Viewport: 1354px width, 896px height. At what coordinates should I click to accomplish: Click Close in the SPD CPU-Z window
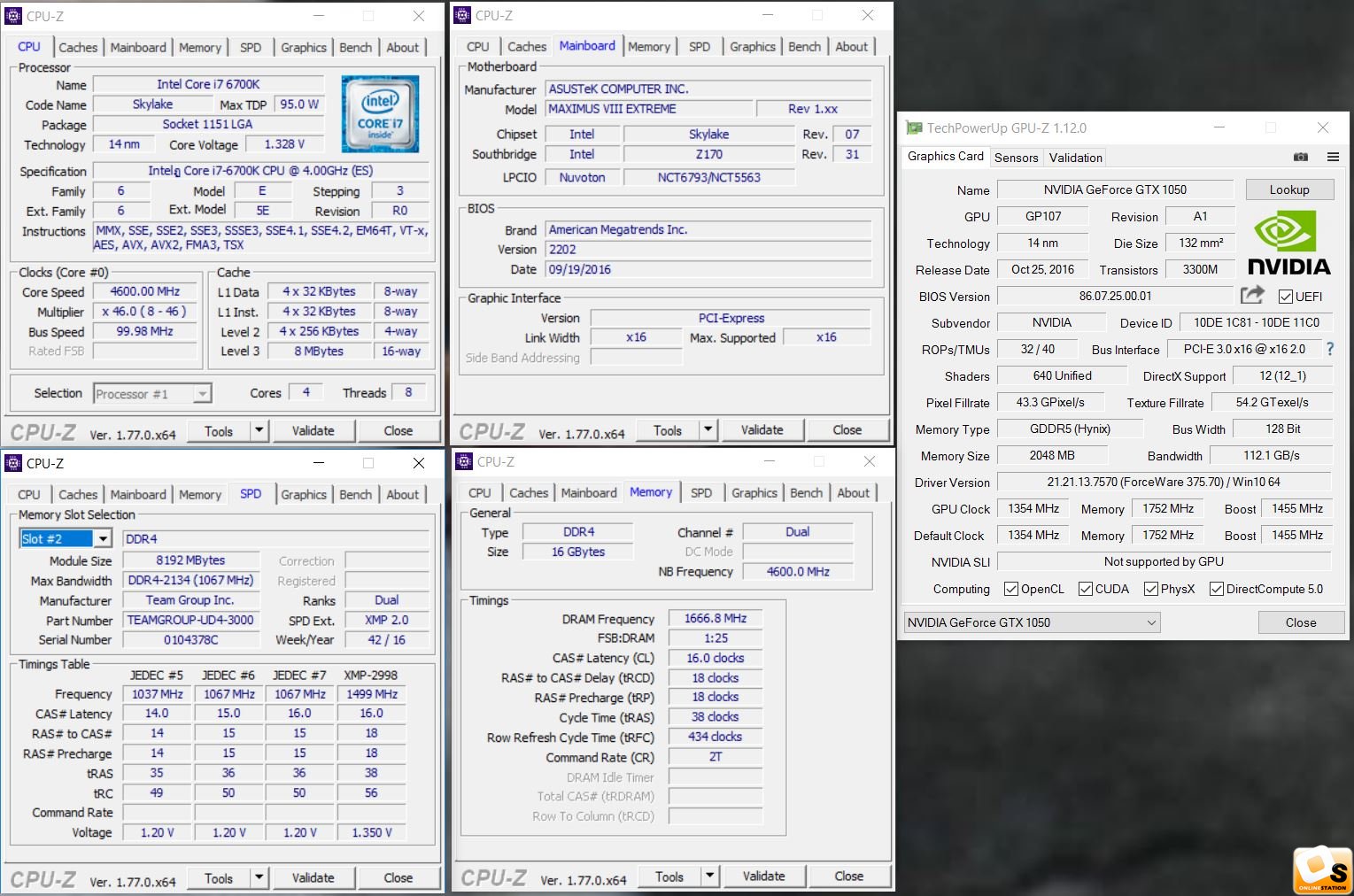[398, 878]
